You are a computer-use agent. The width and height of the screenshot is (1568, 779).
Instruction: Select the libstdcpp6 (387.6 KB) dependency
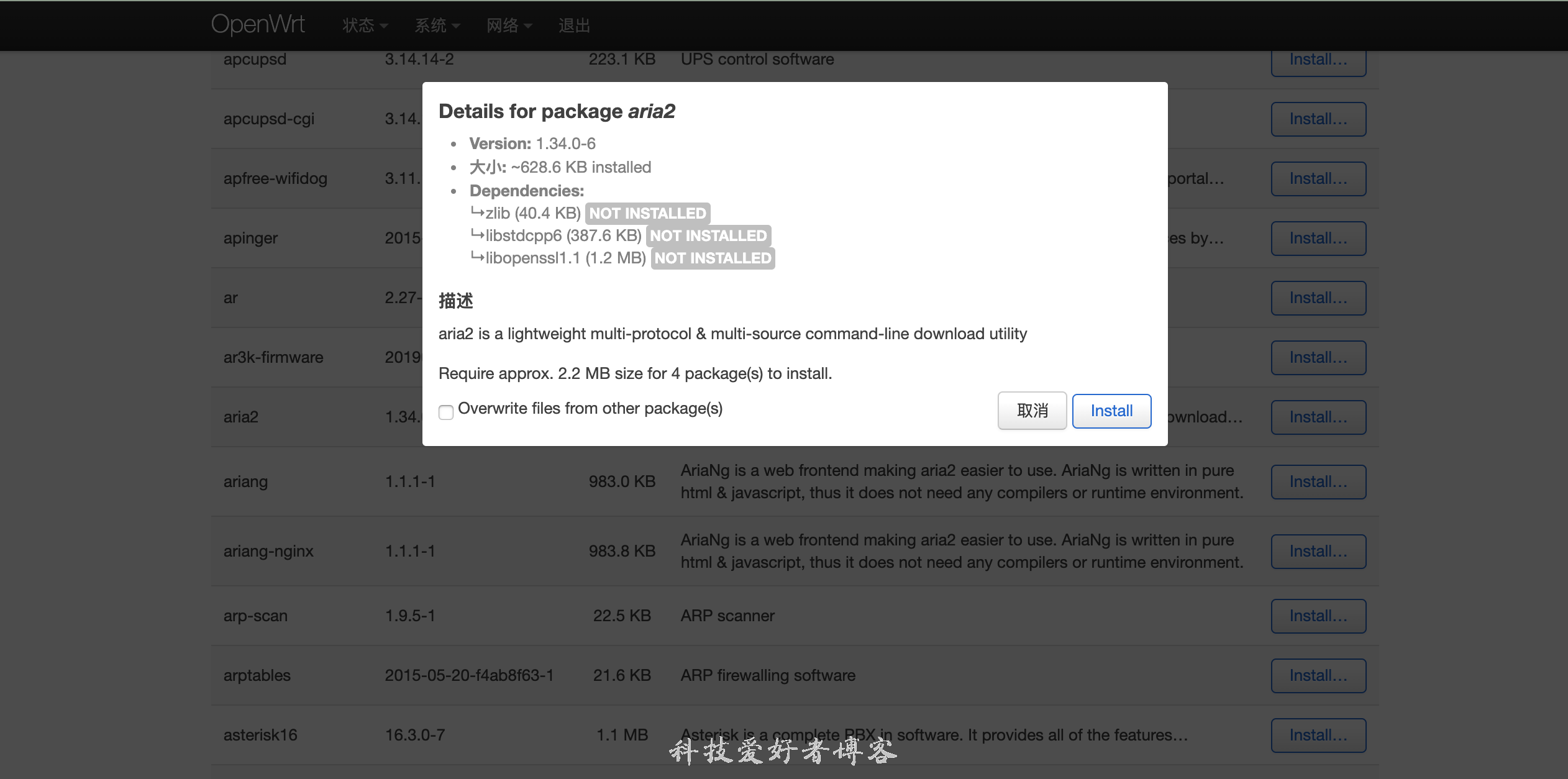pos(563,235)
